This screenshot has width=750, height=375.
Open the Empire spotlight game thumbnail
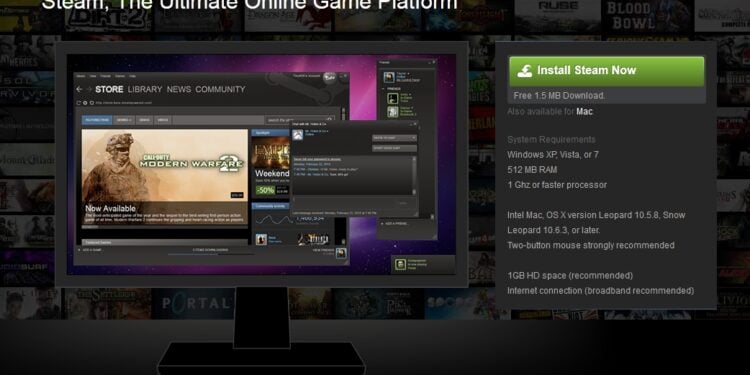pyautogui.click(x=271, y=152)
